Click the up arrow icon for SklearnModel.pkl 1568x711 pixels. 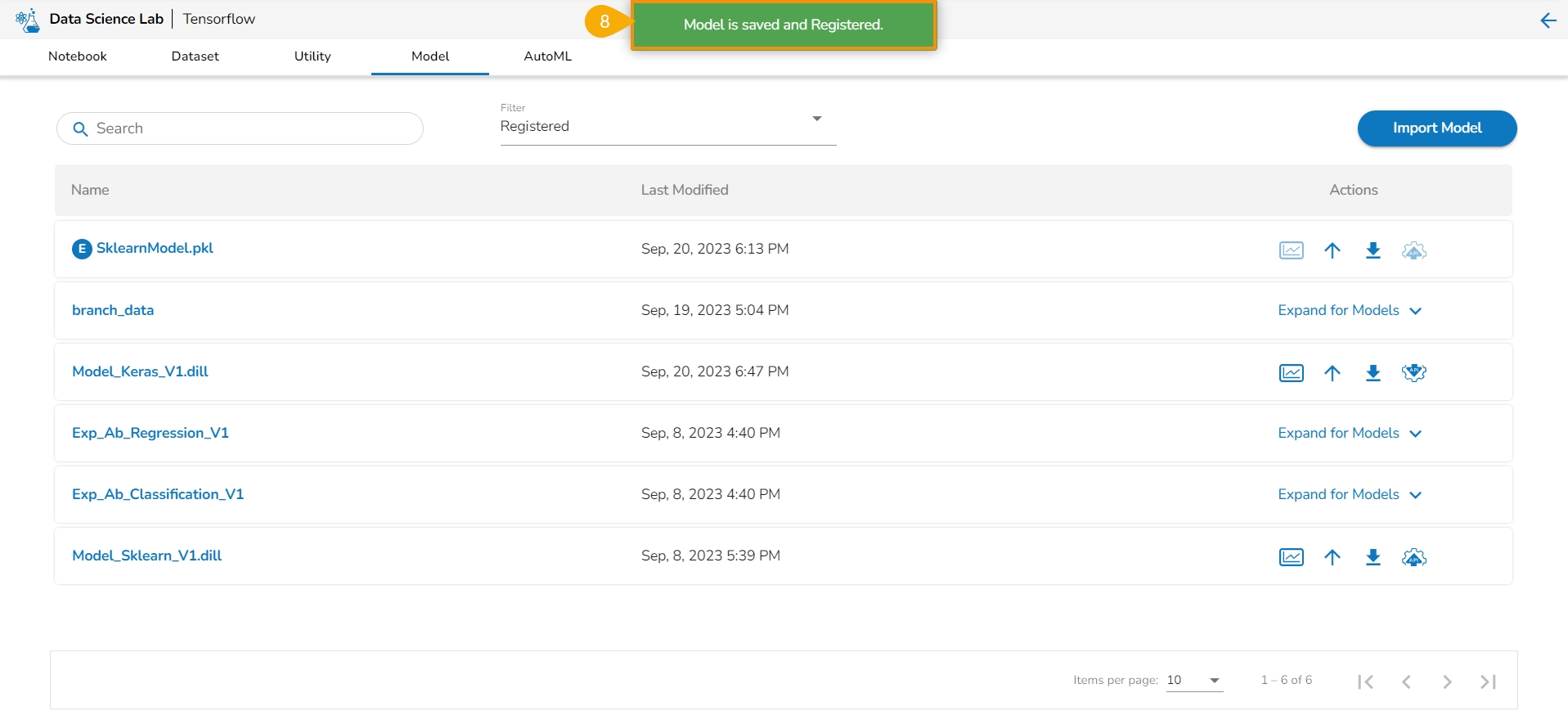pos(1332,250)
